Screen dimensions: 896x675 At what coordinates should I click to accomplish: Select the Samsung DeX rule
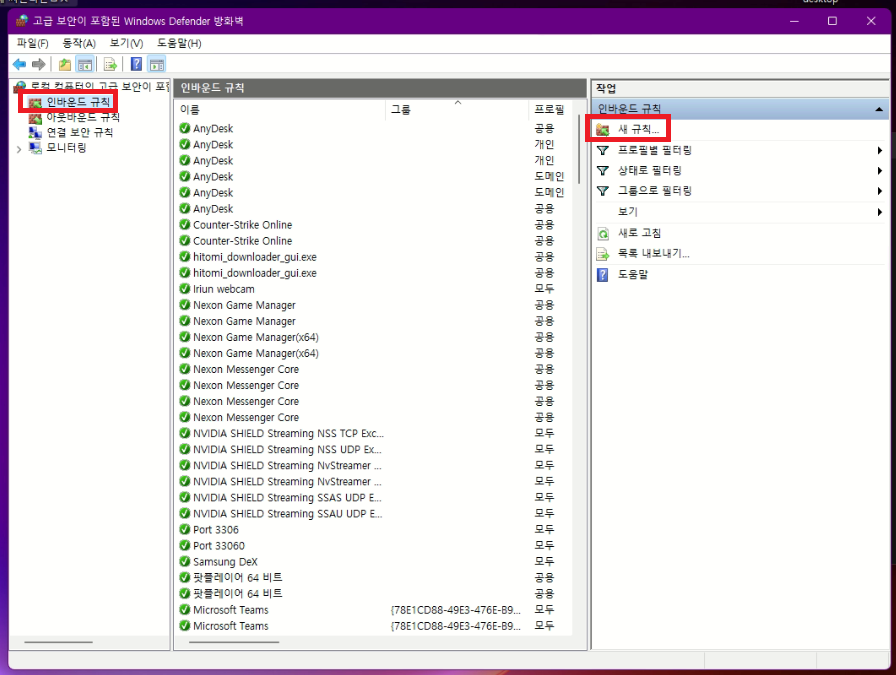[x=375, y=562]
